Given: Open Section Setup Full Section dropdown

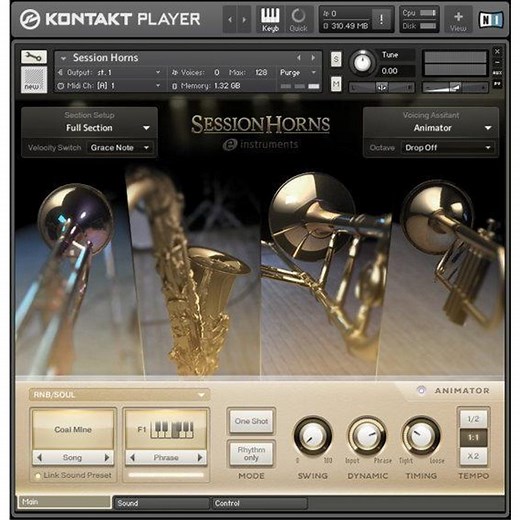Looking at the screenshot, I should 89,128.
